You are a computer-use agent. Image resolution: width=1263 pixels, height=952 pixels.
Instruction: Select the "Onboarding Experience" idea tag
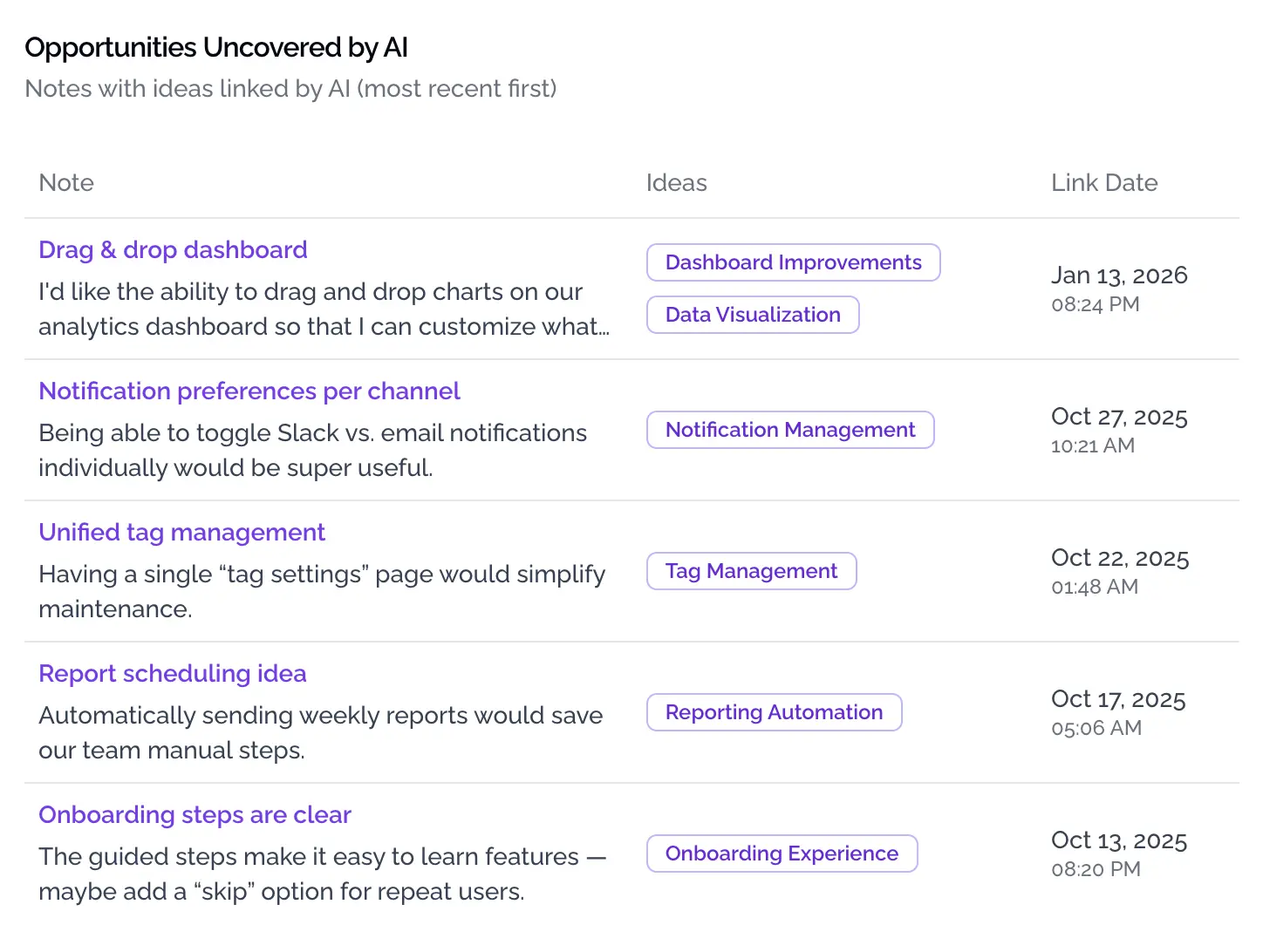(782, 853)
